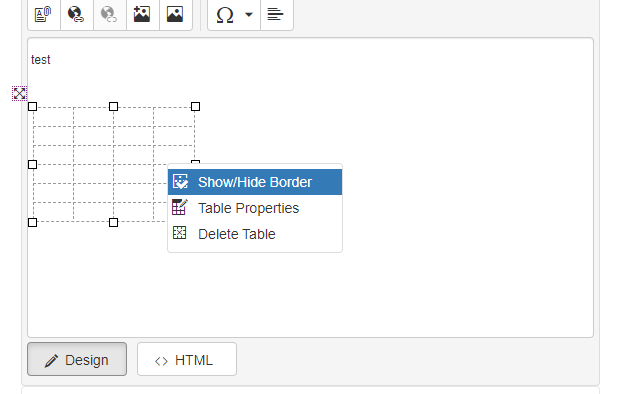The height and width of the screenshot is (394, 632).
Task: Switch to Design mode
Action: [x=77, y=359]
